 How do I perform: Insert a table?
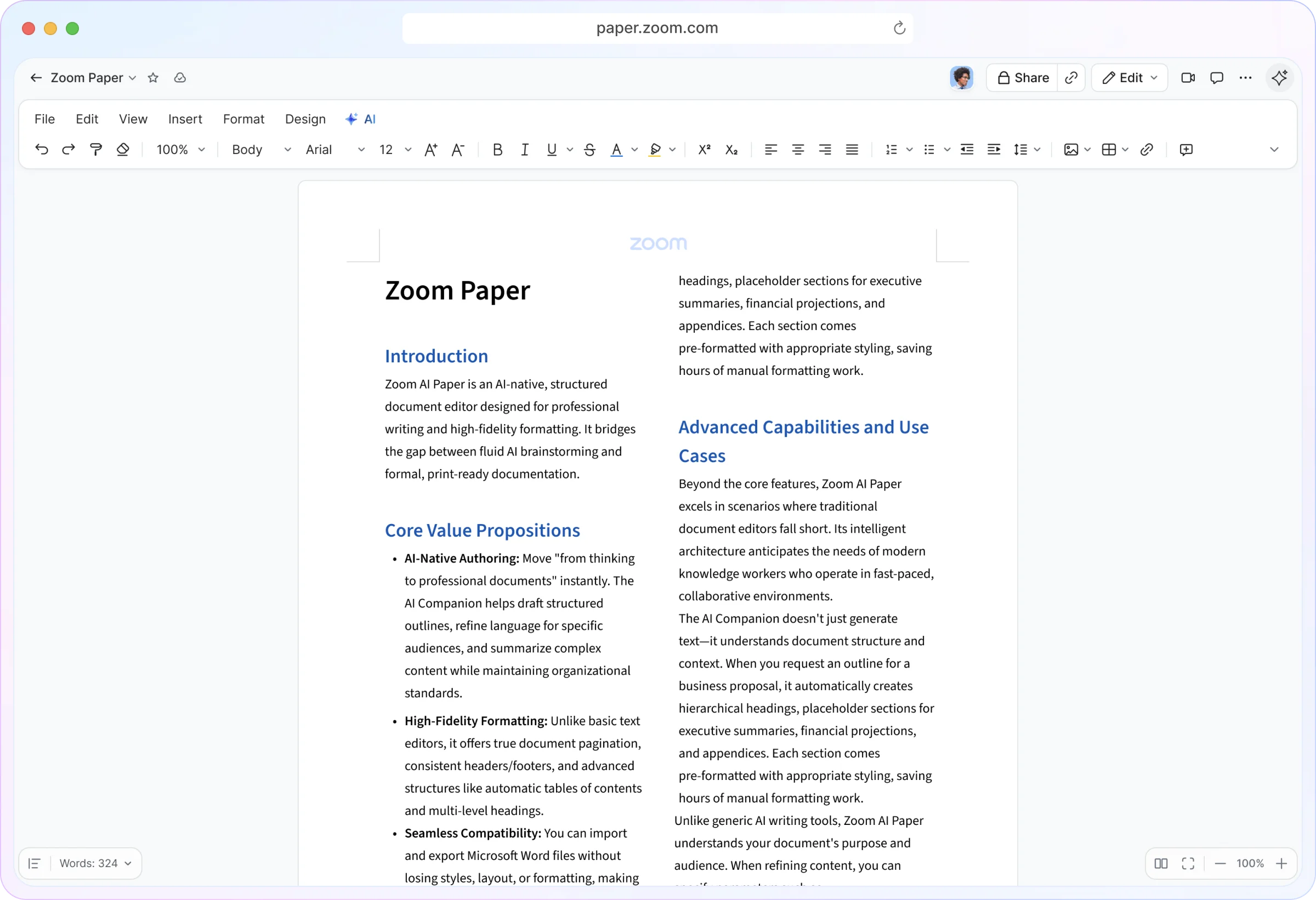click(x=1109, y=150)
